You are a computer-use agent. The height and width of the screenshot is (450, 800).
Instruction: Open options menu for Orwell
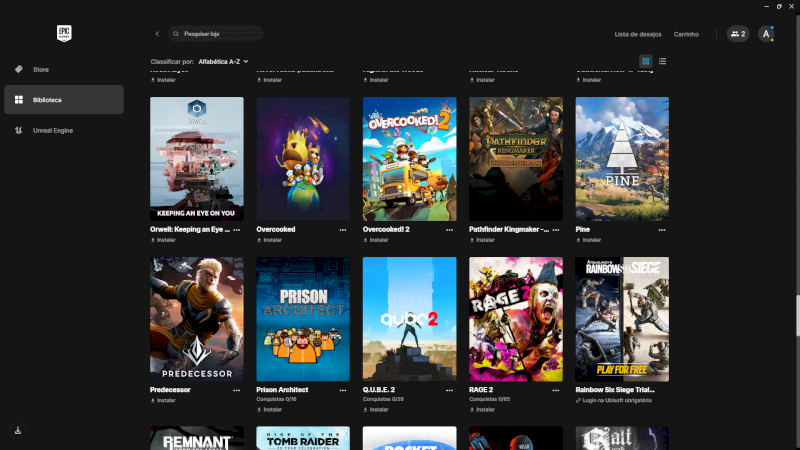(x=237, y=230)
